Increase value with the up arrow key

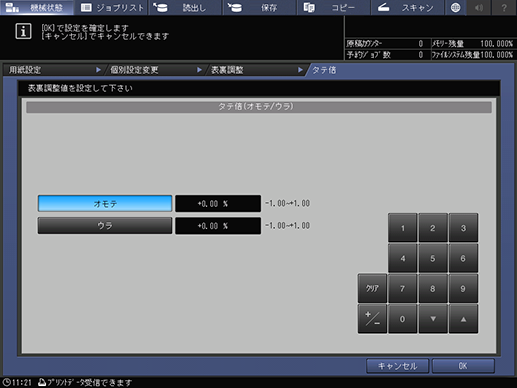[463, 319]
